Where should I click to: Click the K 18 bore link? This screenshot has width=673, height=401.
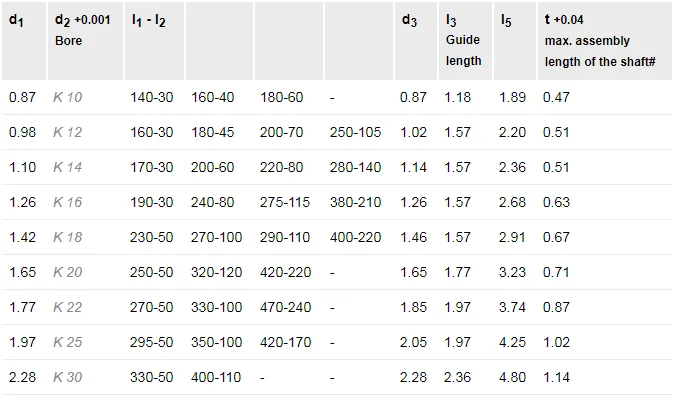[x=68, y=237]
